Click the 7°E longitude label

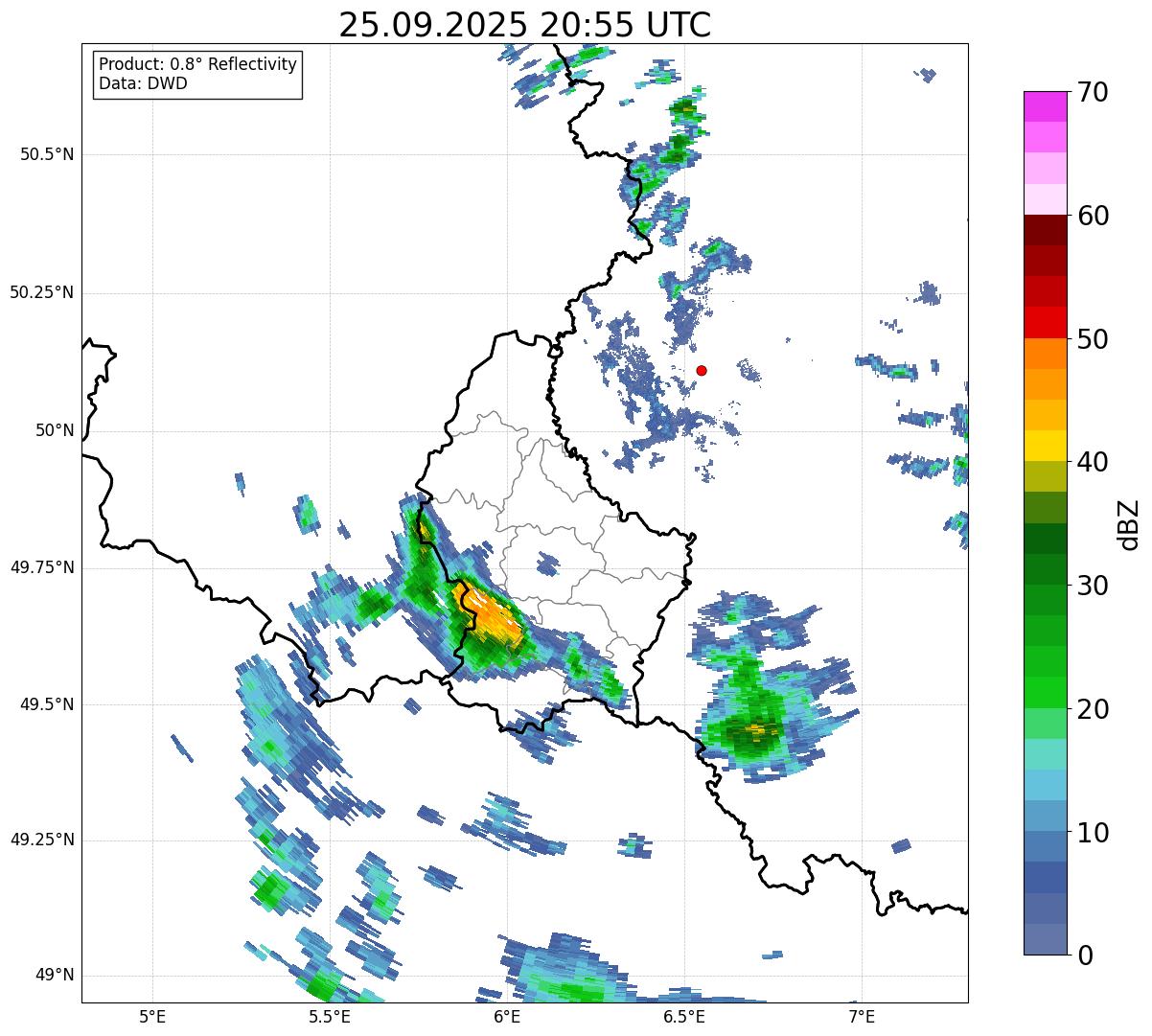point(862,1016)
